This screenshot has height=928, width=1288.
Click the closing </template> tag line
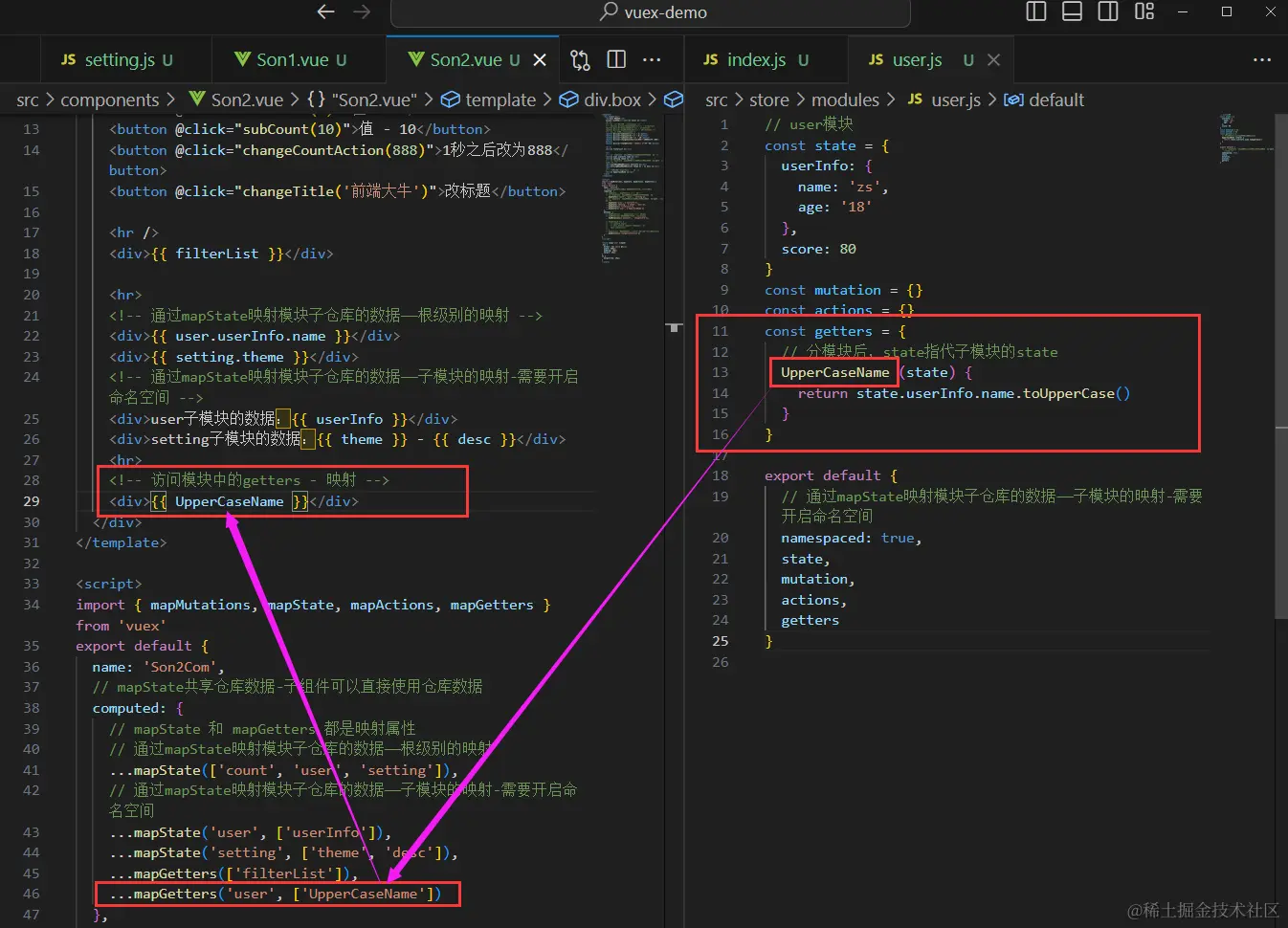click(121, 542)
